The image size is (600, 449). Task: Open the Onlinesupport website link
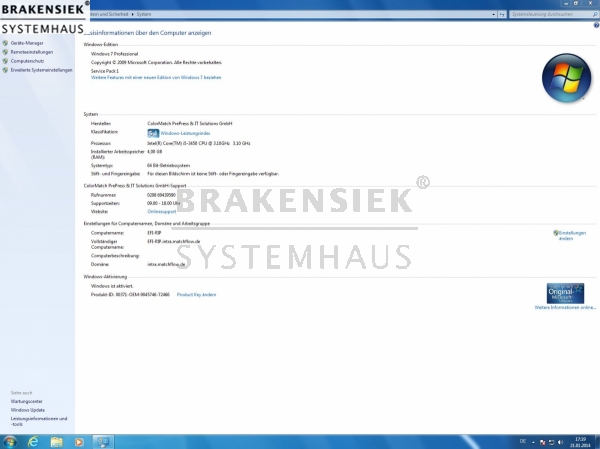click(x=161, y=212)
